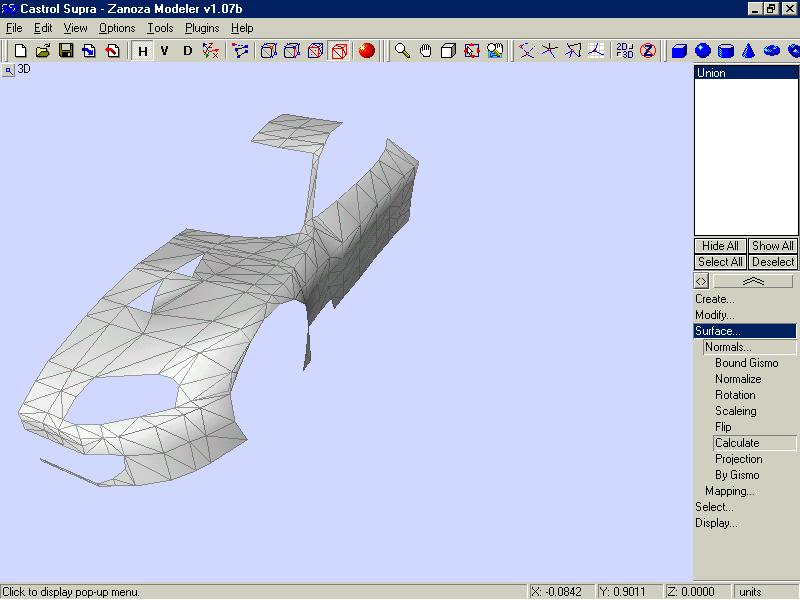Select the magnifying glass Zoom tool
Image resolution: width=800 pixels, height=600 pixels.
point(402,50)
